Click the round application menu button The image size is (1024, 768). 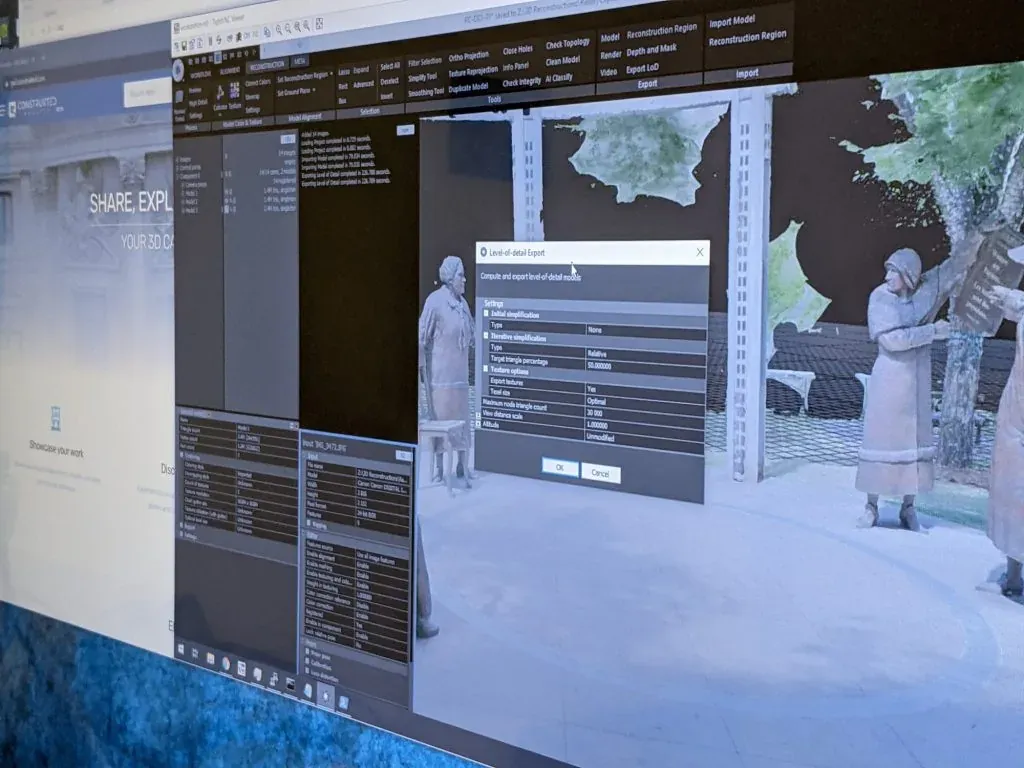pyautogui.click(x=178, y=70)
